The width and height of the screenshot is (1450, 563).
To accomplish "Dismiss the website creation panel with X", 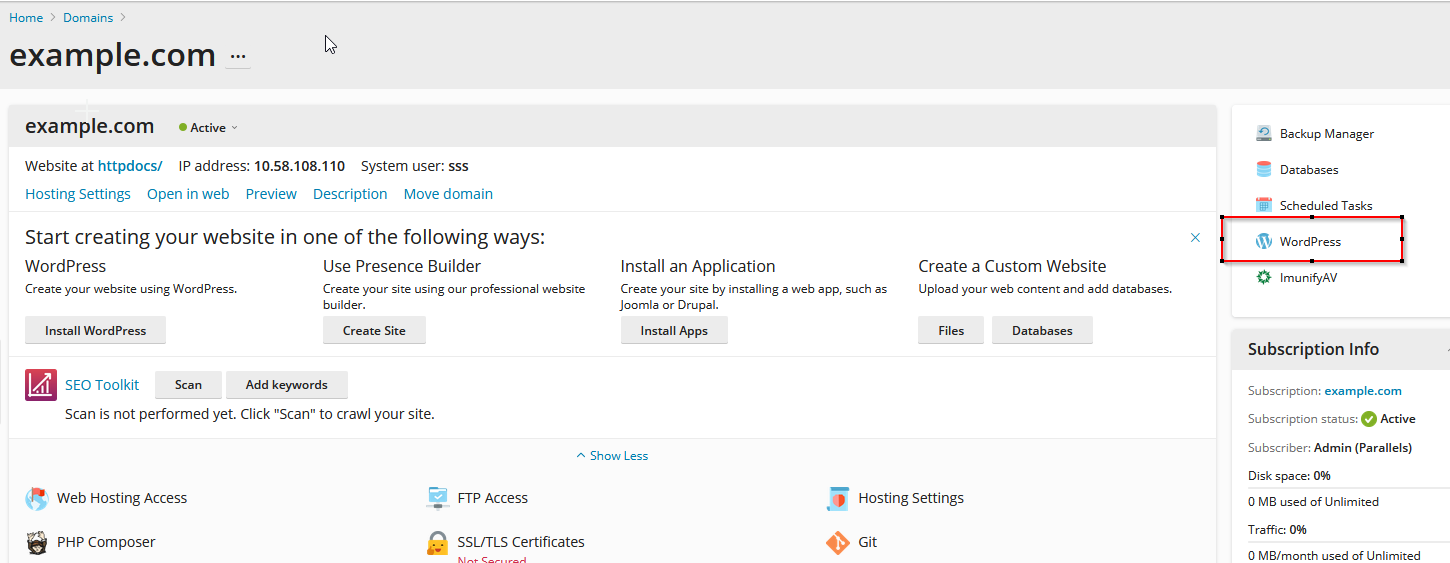I will (1195, 238).
